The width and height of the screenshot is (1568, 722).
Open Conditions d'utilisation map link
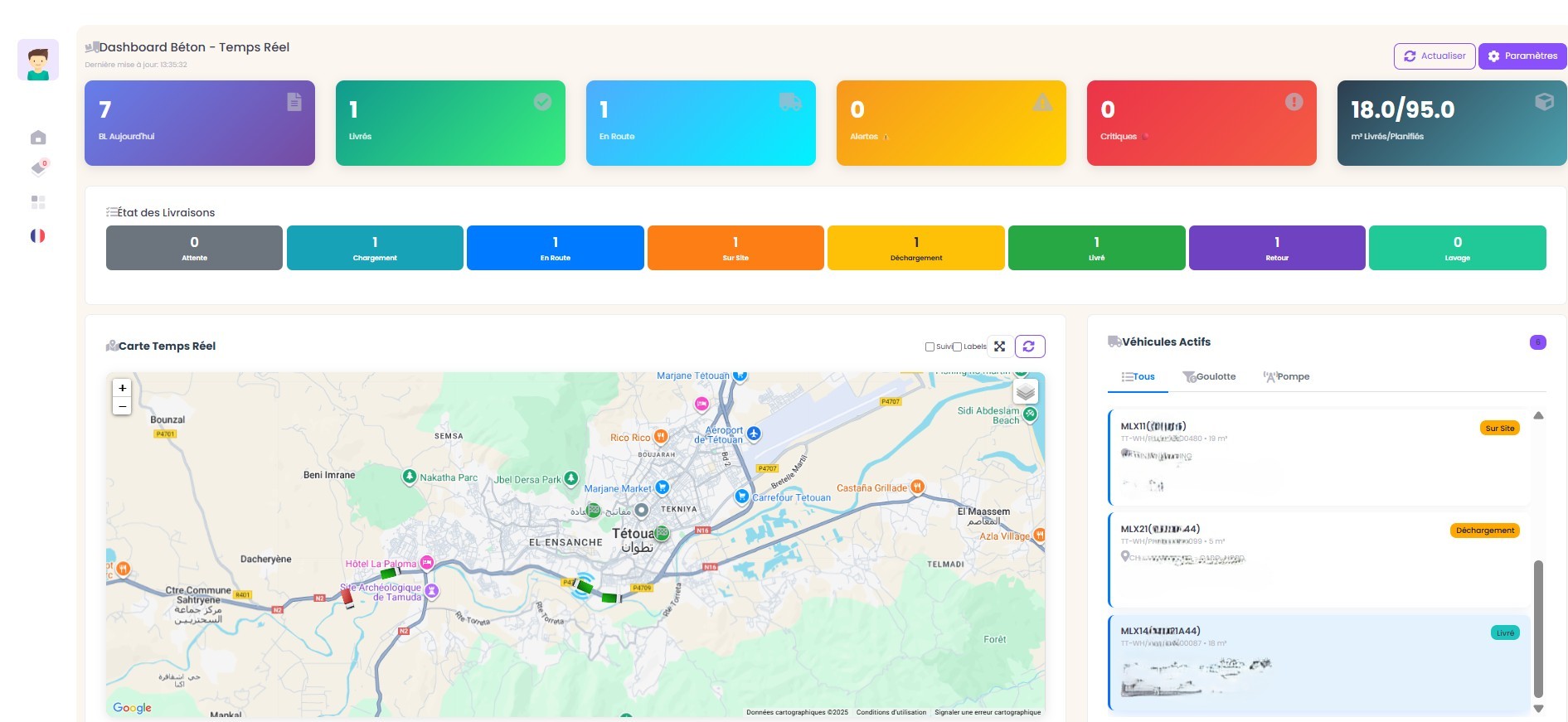click(x=891, y=712)
